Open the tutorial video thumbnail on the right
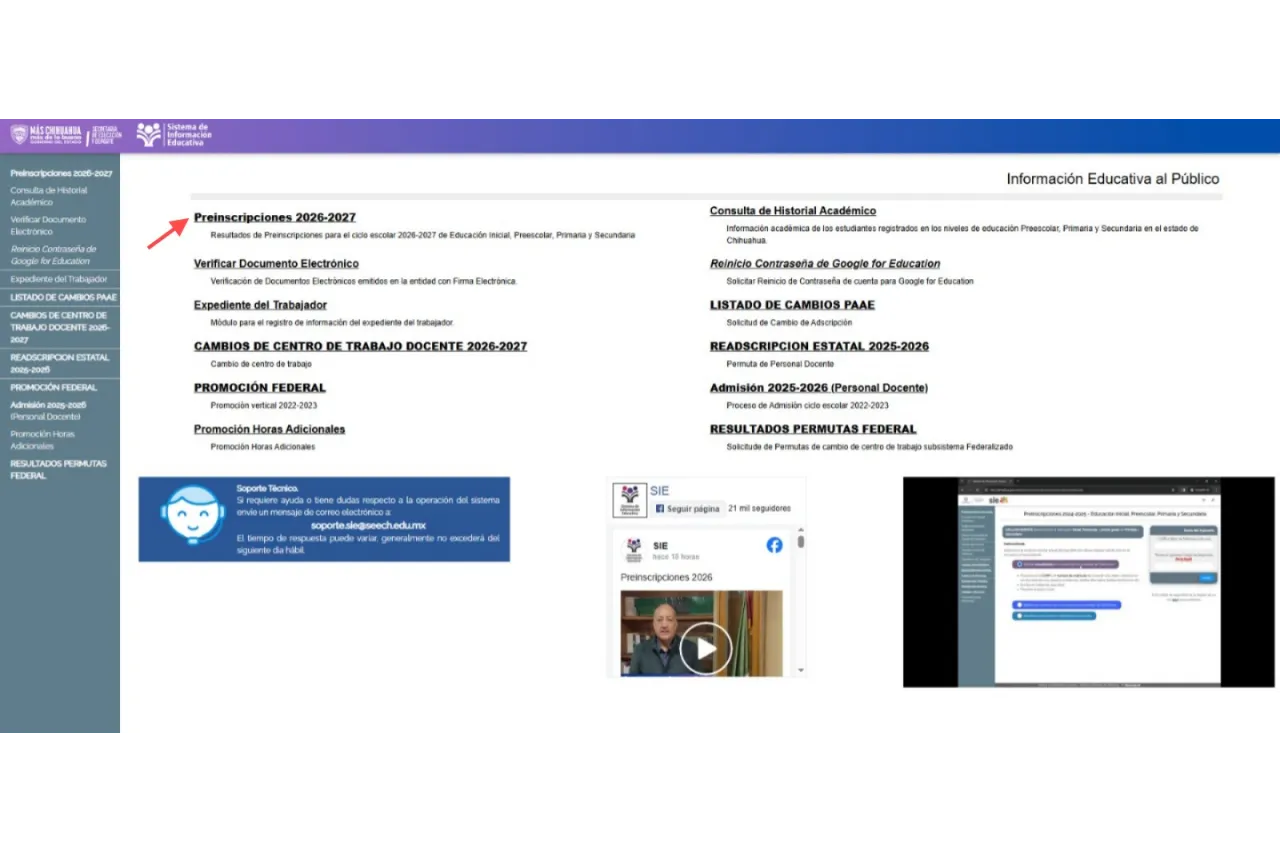This screenshot has width=1280, height=853. click(1088, 582)
